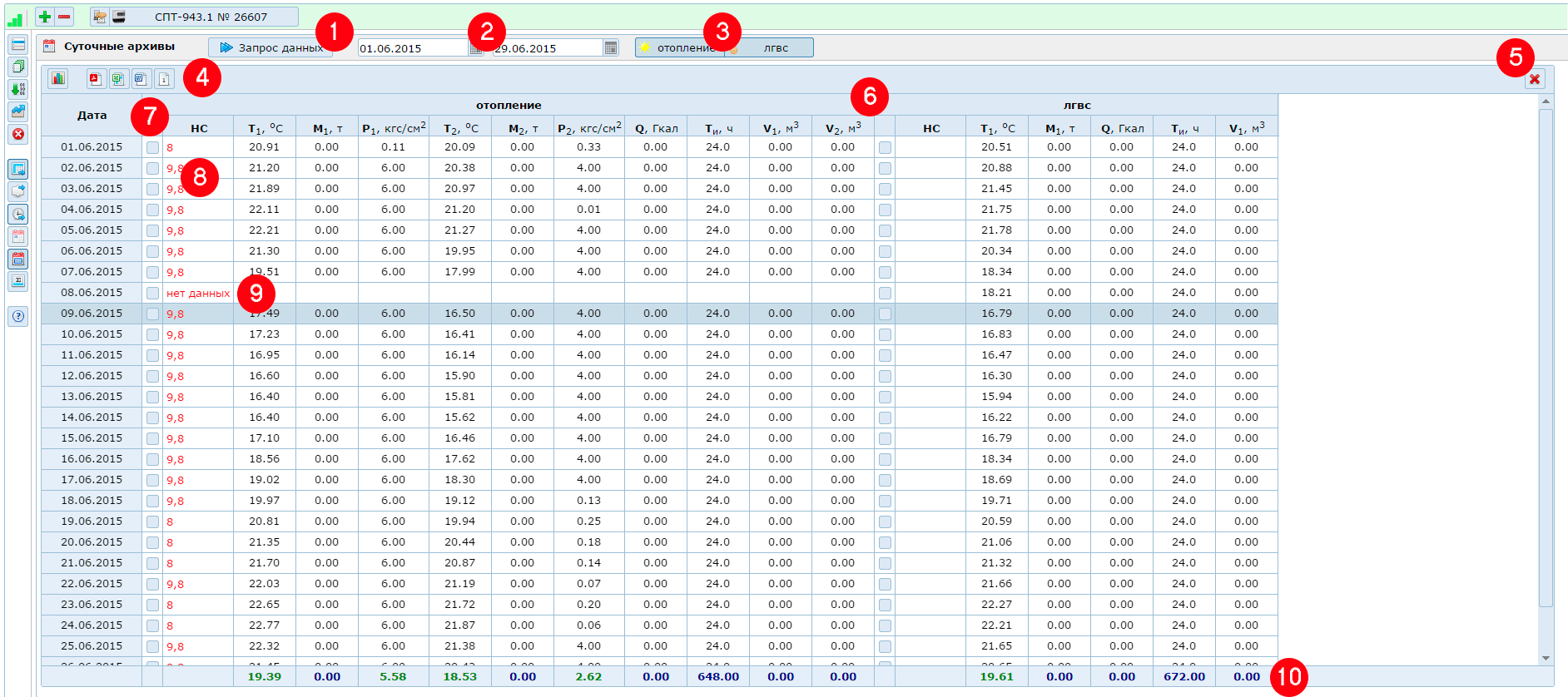
Task: Export the table to Word
Action: pyautogui.click(x=141, y=79)
